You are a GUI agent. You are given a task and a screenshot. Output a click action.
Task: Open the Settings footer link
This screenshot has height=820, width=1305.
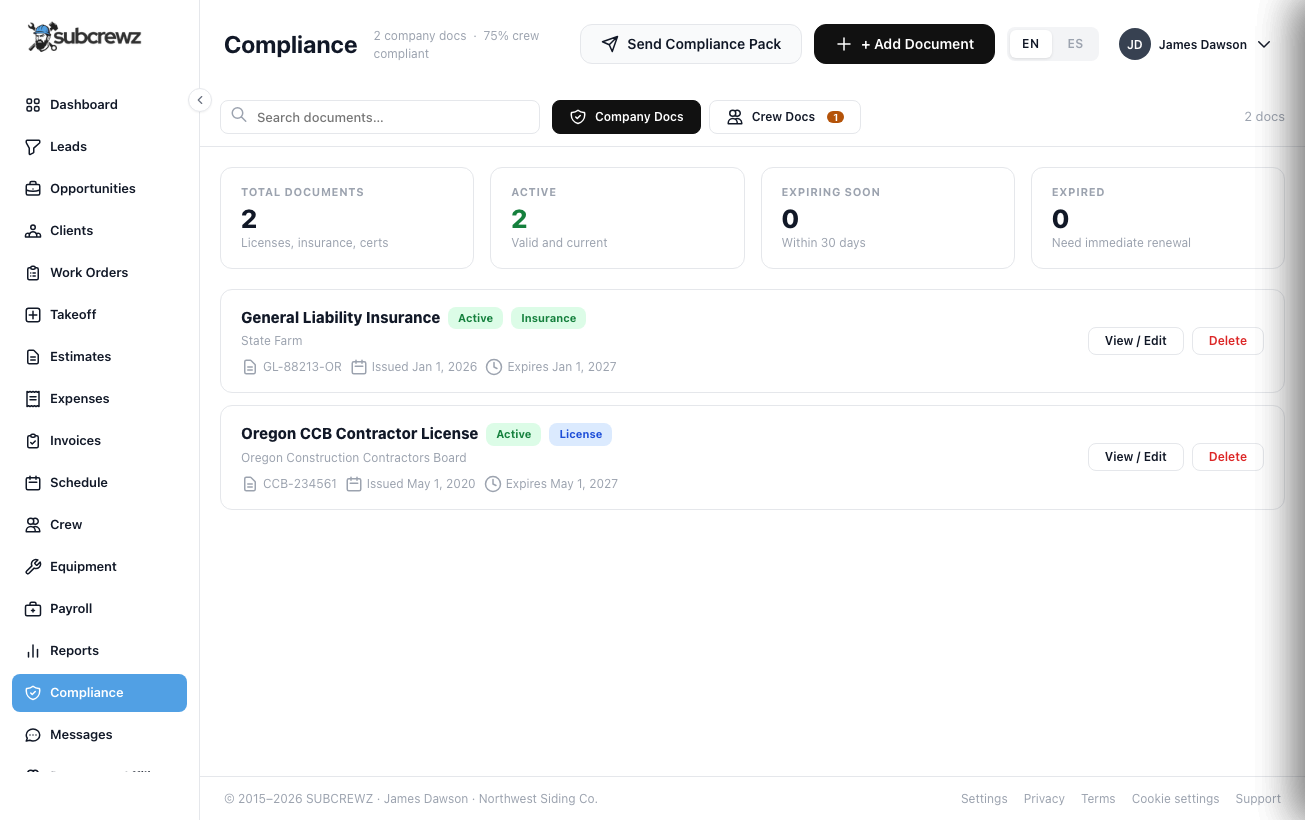(x=984, y=799)
